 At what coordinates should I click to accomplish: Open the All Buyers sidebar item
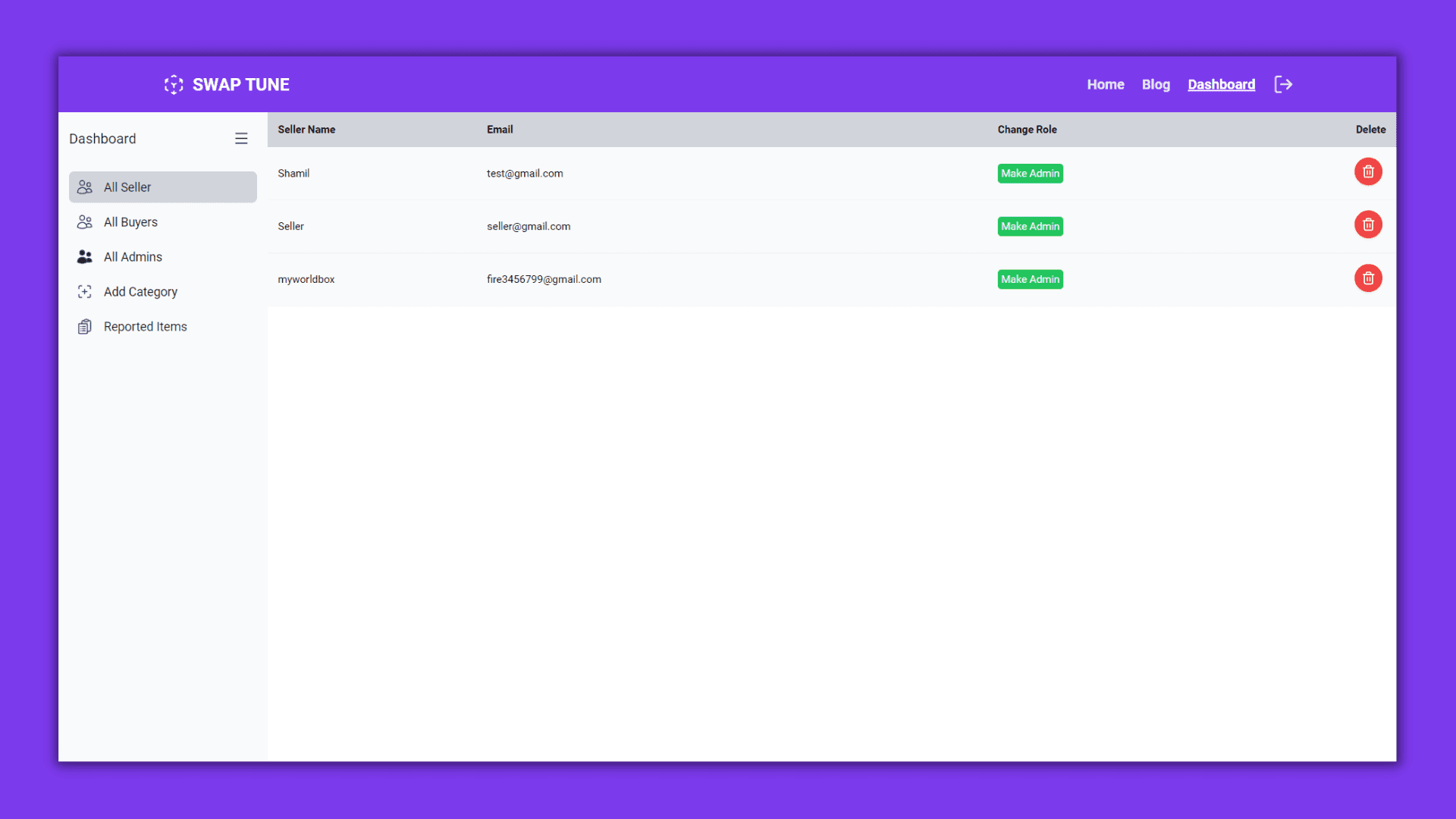click(x=163, y=222)
